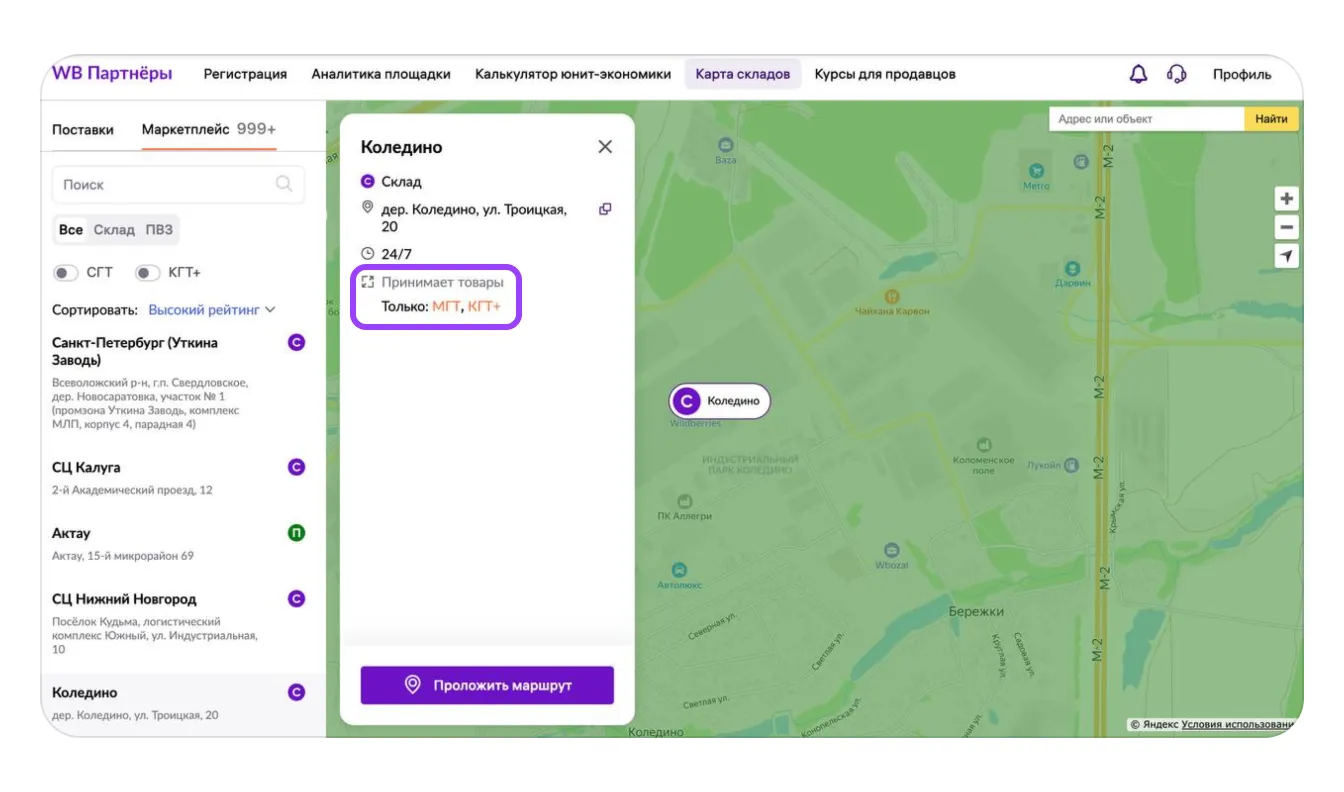1344x792 pixels.
Task: Zoom in on the map
Action: pos(1287,199)
